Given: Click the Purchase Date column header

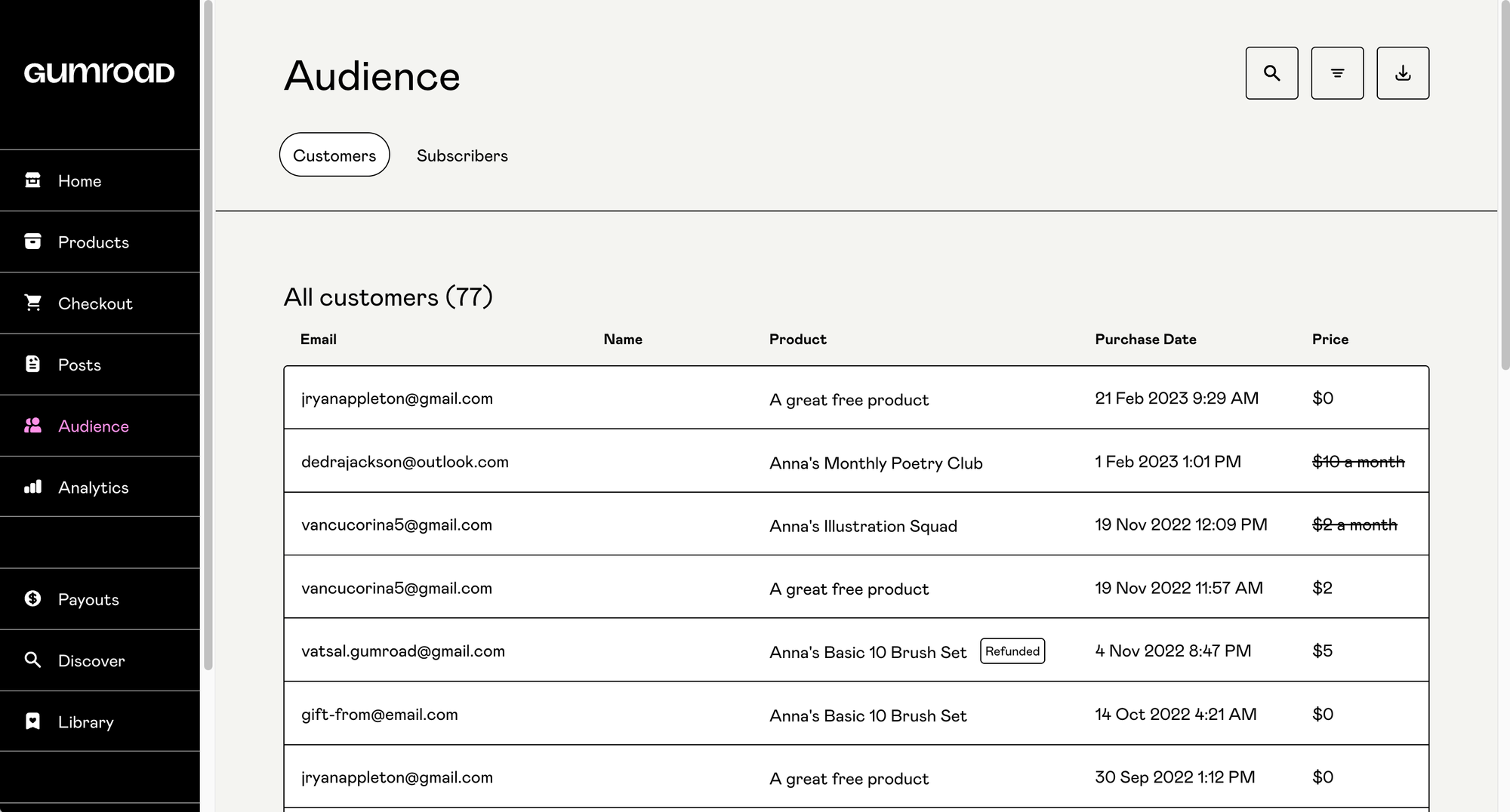Looking at the screenshot, I should coord(1145,340).
